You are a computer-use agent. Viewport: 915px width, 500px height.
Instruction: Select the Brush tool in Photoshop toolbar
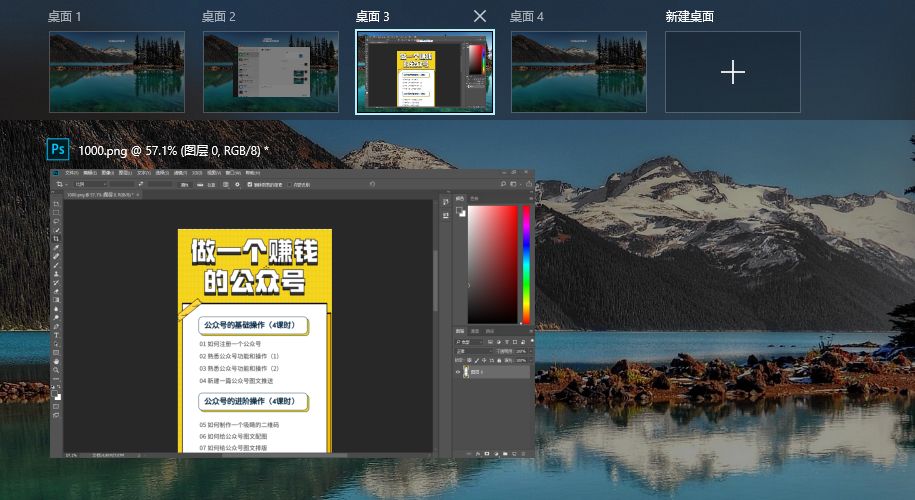[x=56, y=265]
